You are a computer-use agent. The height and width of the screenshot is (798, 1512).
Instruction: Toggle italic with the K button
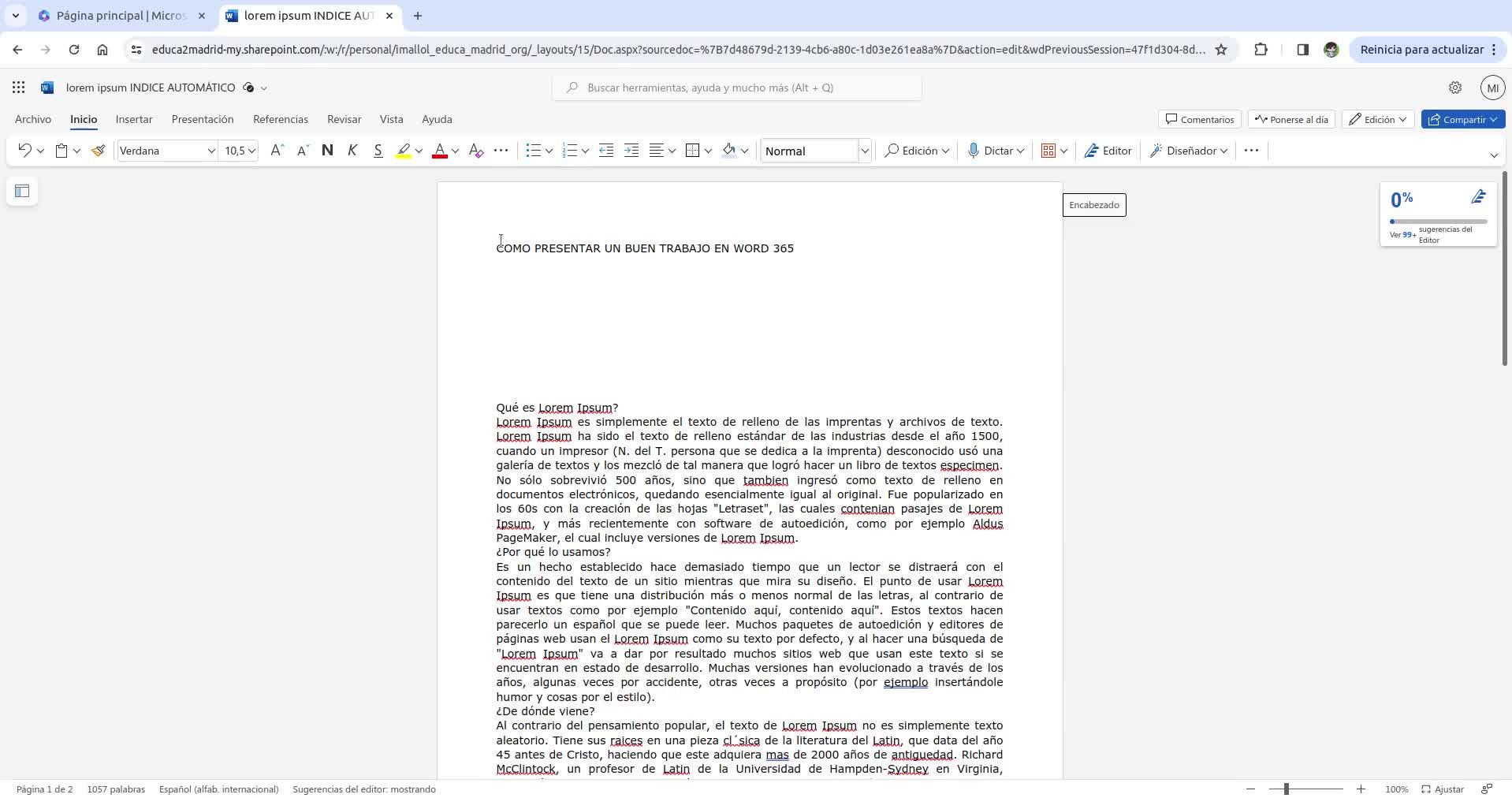[x=352, y=151]
